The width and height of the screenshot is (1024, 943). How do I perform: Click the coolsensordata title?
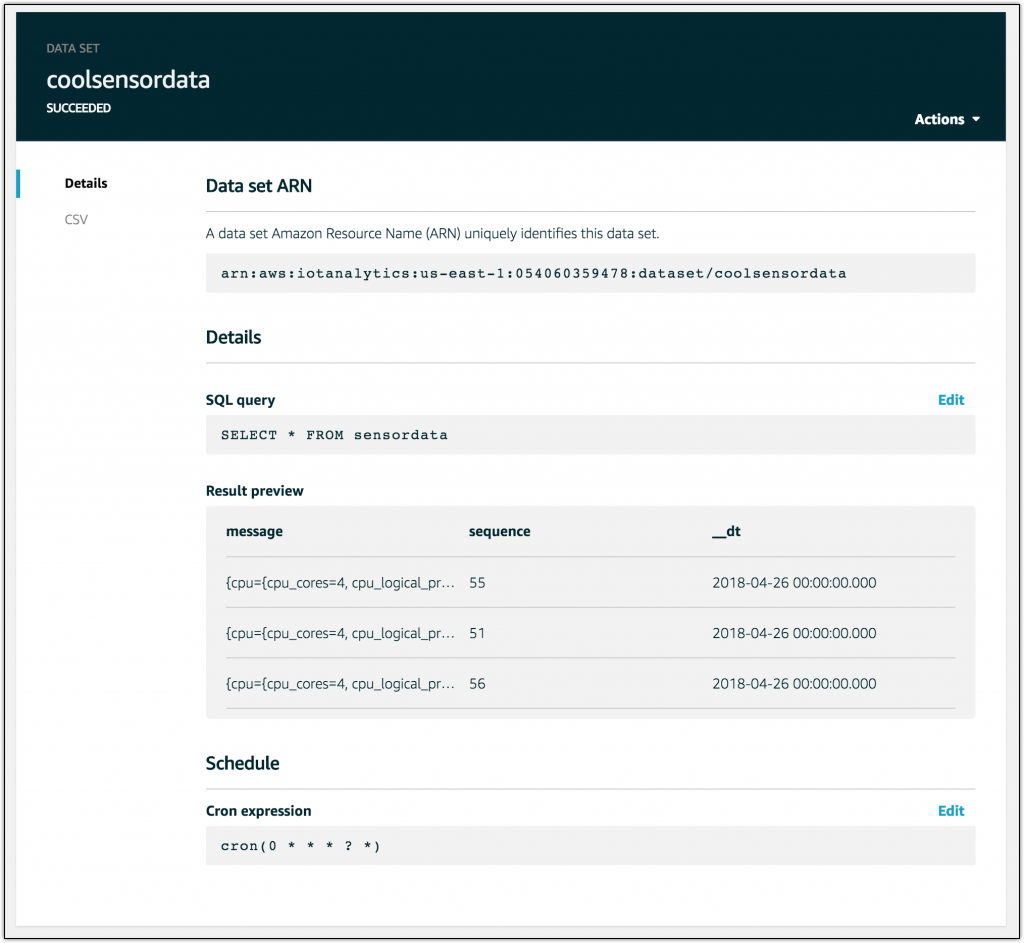point(128,80)
